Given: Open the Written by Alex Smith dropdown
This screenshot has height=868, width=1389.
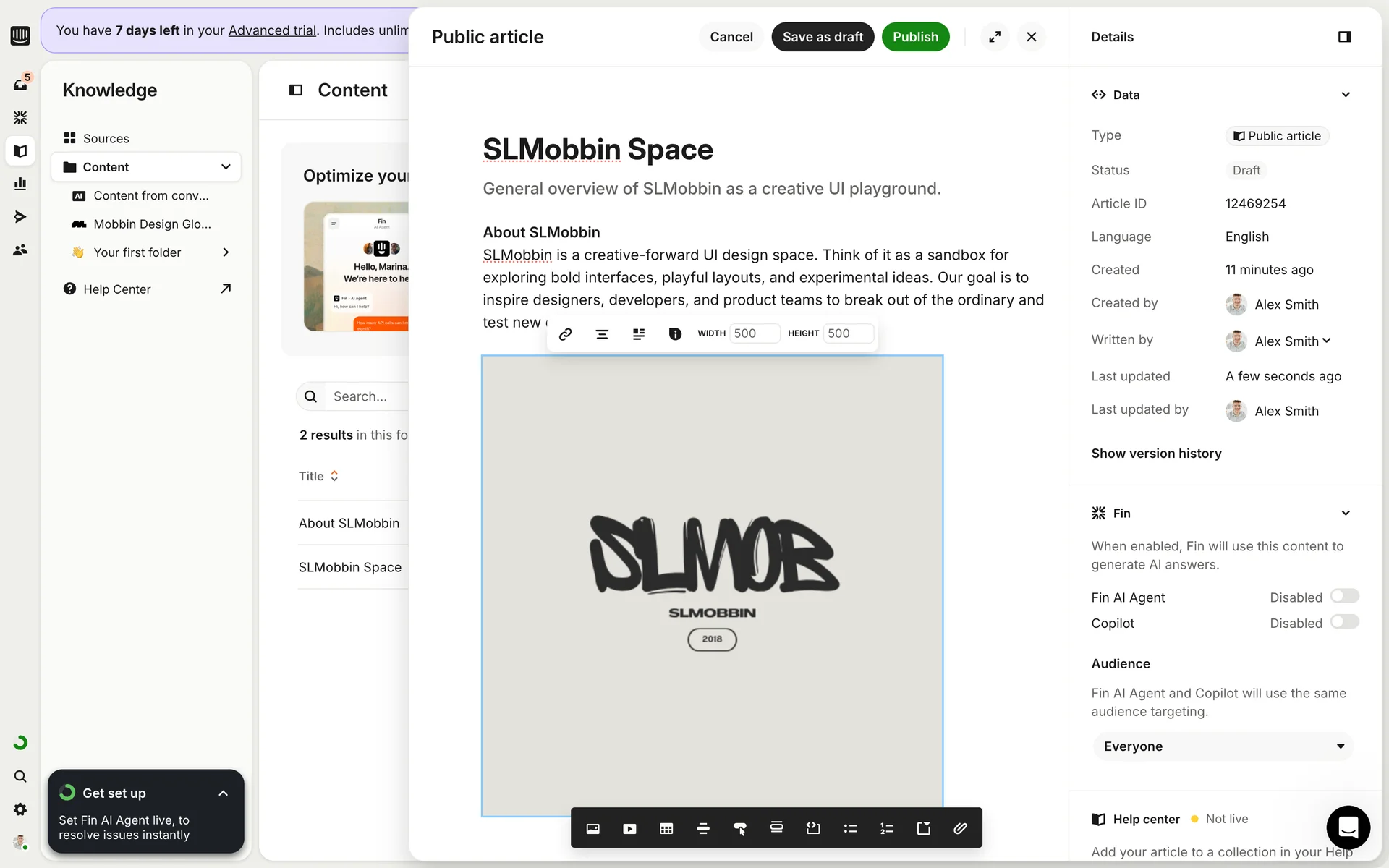Looking at the screenshot, I should tap(1292, 341).
